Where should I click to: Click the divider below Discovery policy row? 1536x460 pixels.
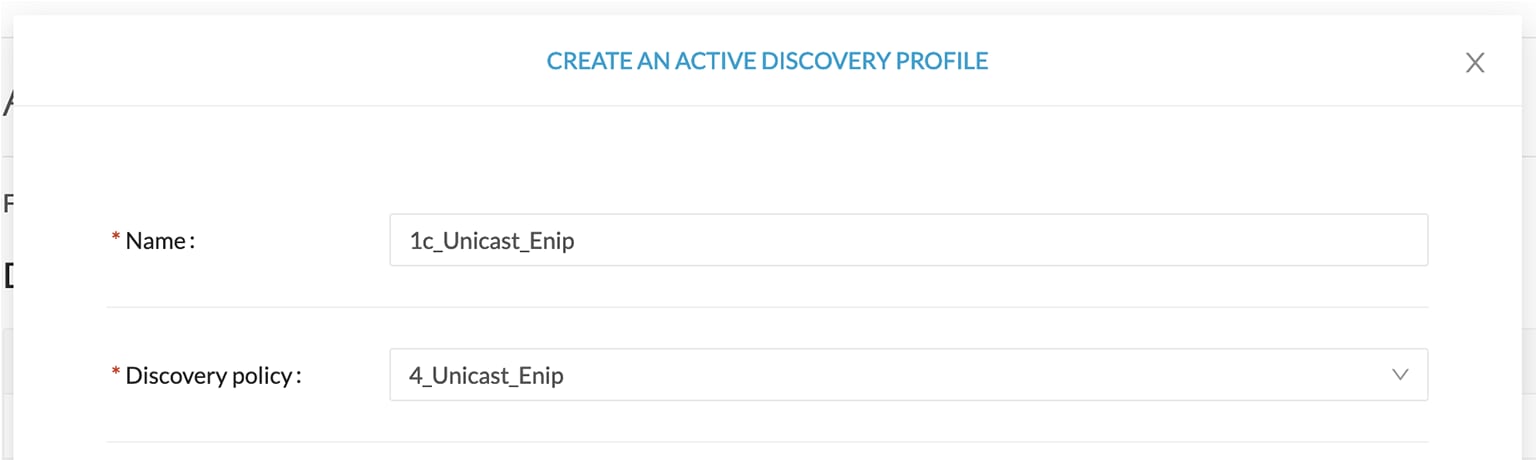(x=767, y=442)
